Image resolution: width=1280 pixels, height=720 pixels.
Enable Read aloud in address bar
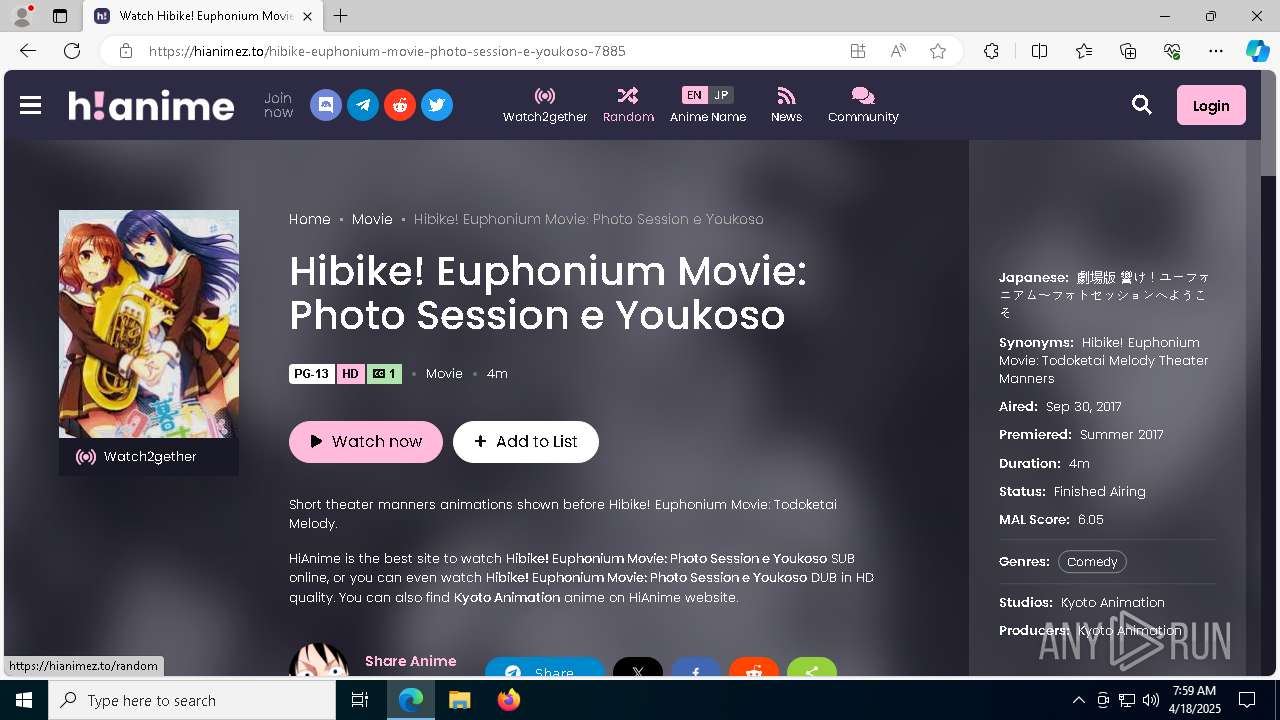(x=898, y=51)
